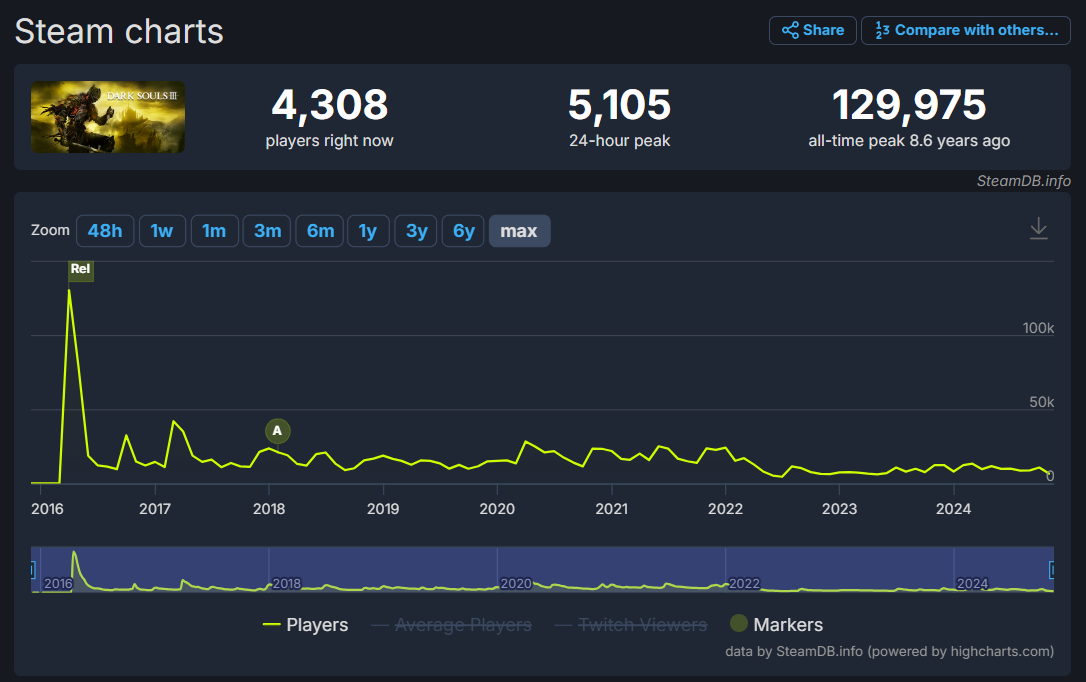The width and height of the screenshot is (1086, 682).
Task: Click the SteamDB.info credit text
Action: 1024,181
